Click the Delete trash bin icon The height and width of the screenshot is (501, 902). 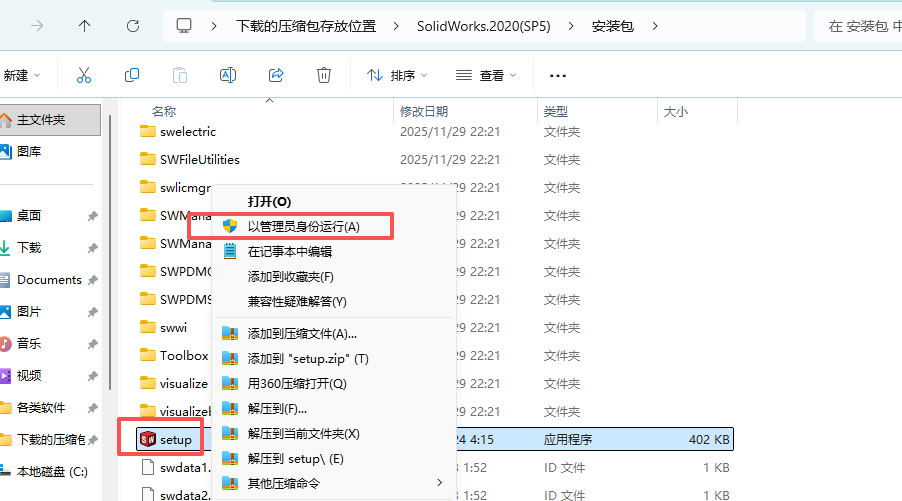pos(324,75)
